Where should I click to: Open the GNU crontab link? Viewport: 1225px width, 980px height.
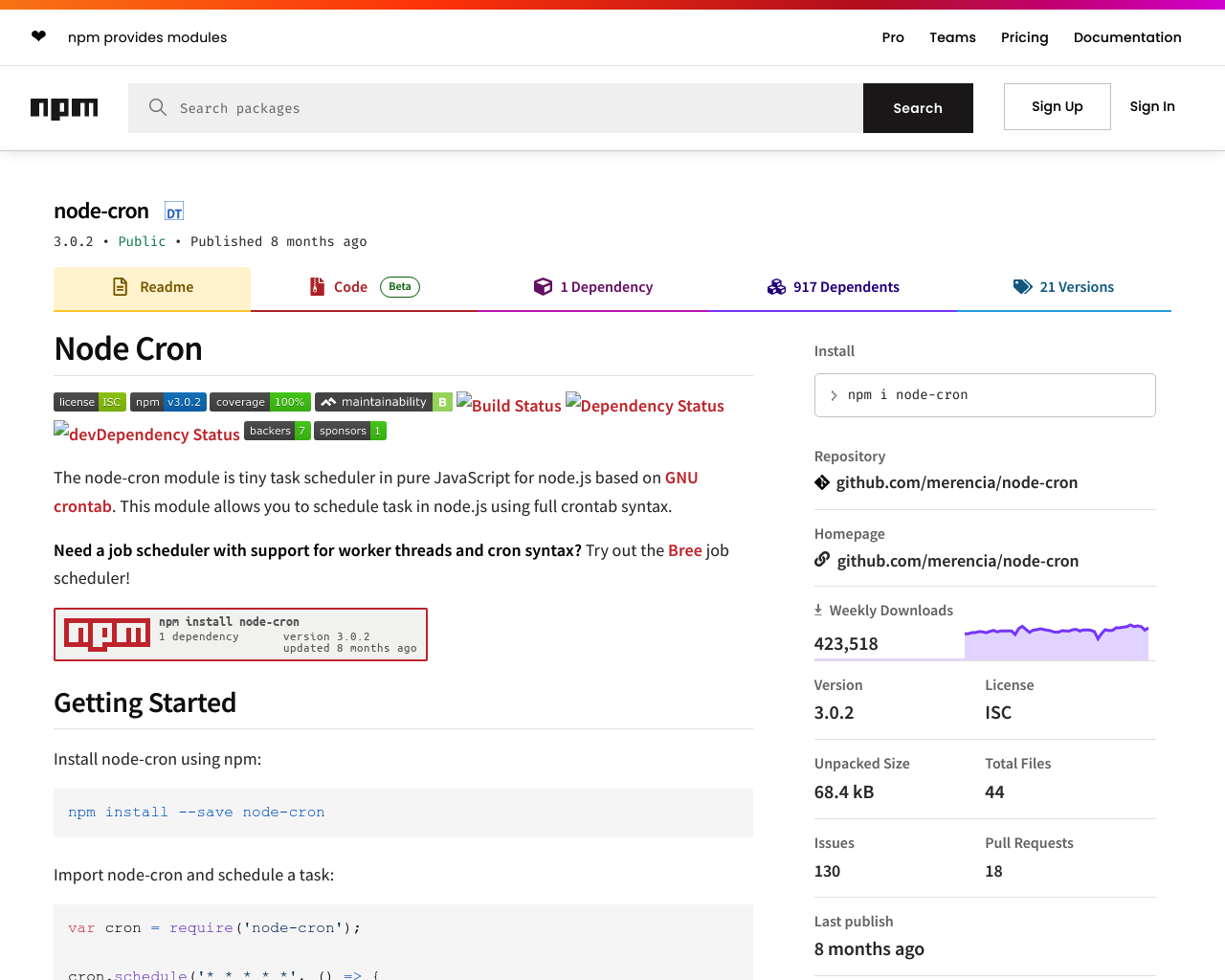[681, 478]
